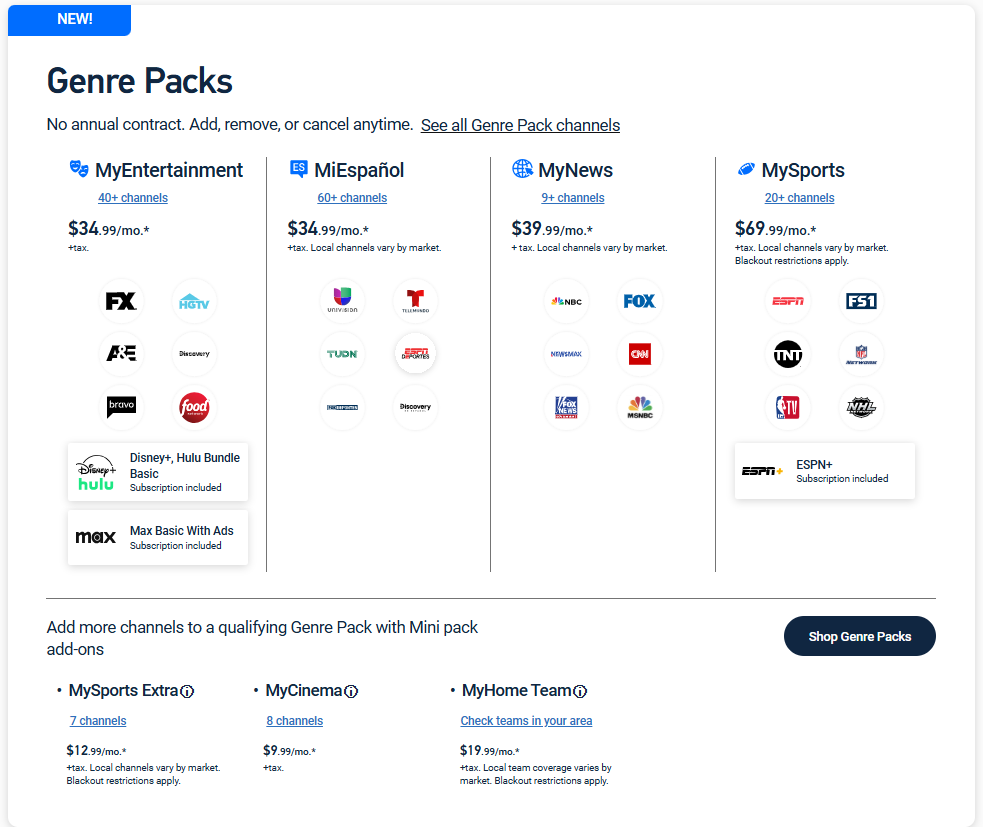The width and height of the screenshot is (983, 827).
Task: Open the See all Genre Pack channels link
Action: (x=520, y=125)
